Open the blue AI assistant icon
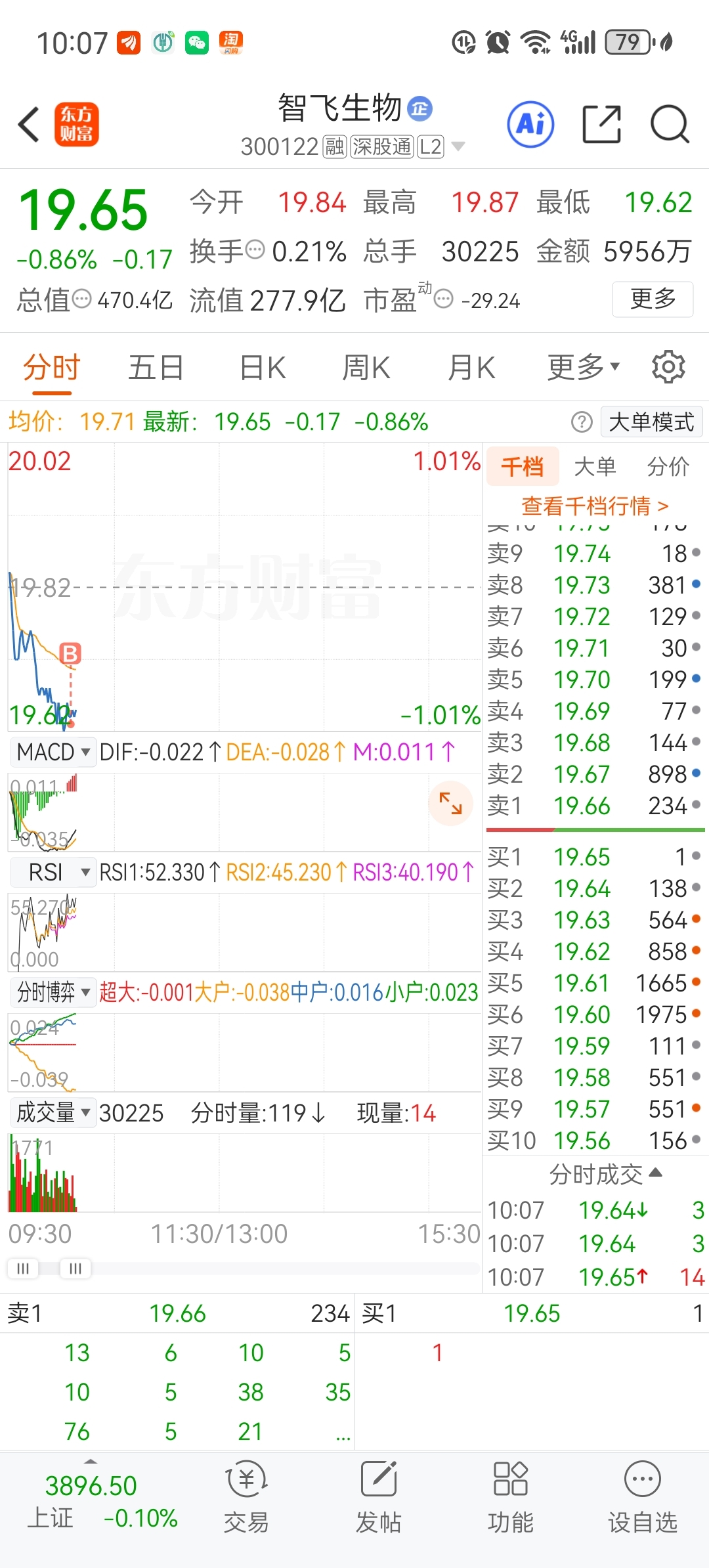The image size is (709, 1568). (x=530, y=124)
